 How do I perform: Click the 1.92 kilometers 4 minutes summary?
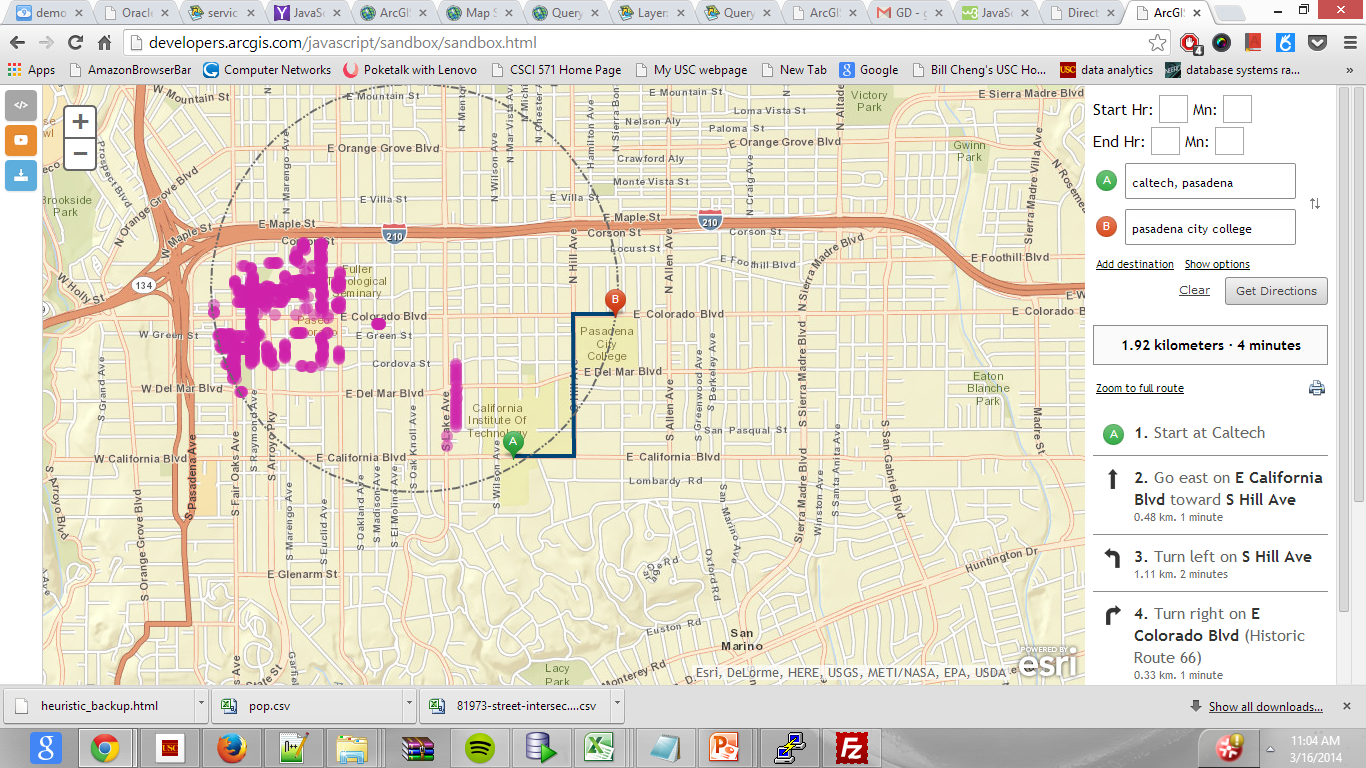(x=1211, y=345)
